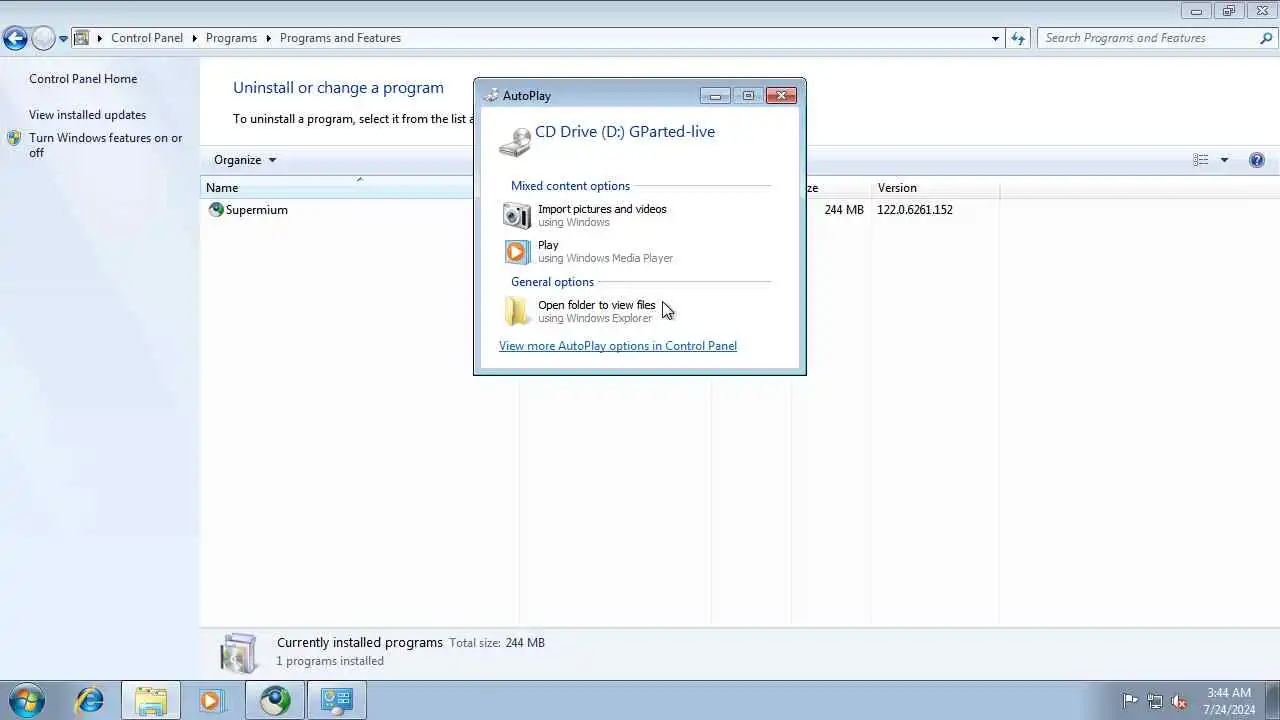Go to Programs breadcrumb

tap(231, 38)
